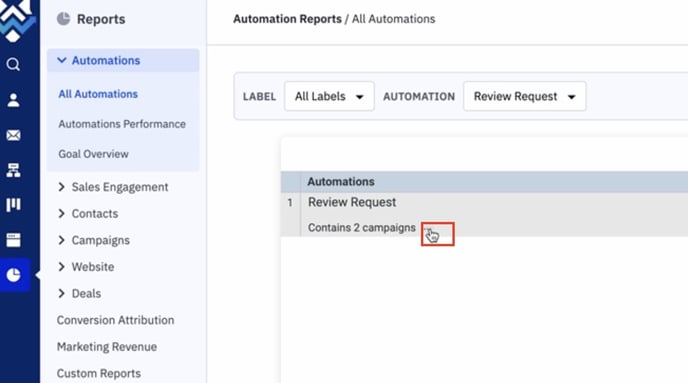Screen dimensions: 688x383
Task: Select All Automations menu item
Action: [98, 94]
